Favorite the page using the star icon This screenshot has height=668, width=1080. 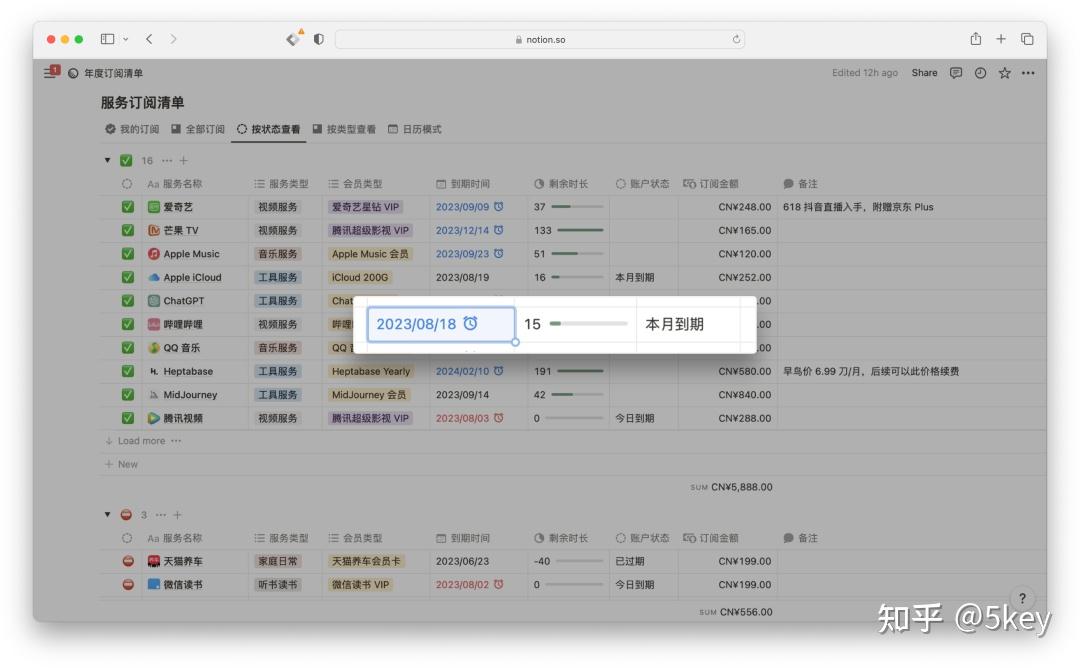click(x=1003, y=72)
